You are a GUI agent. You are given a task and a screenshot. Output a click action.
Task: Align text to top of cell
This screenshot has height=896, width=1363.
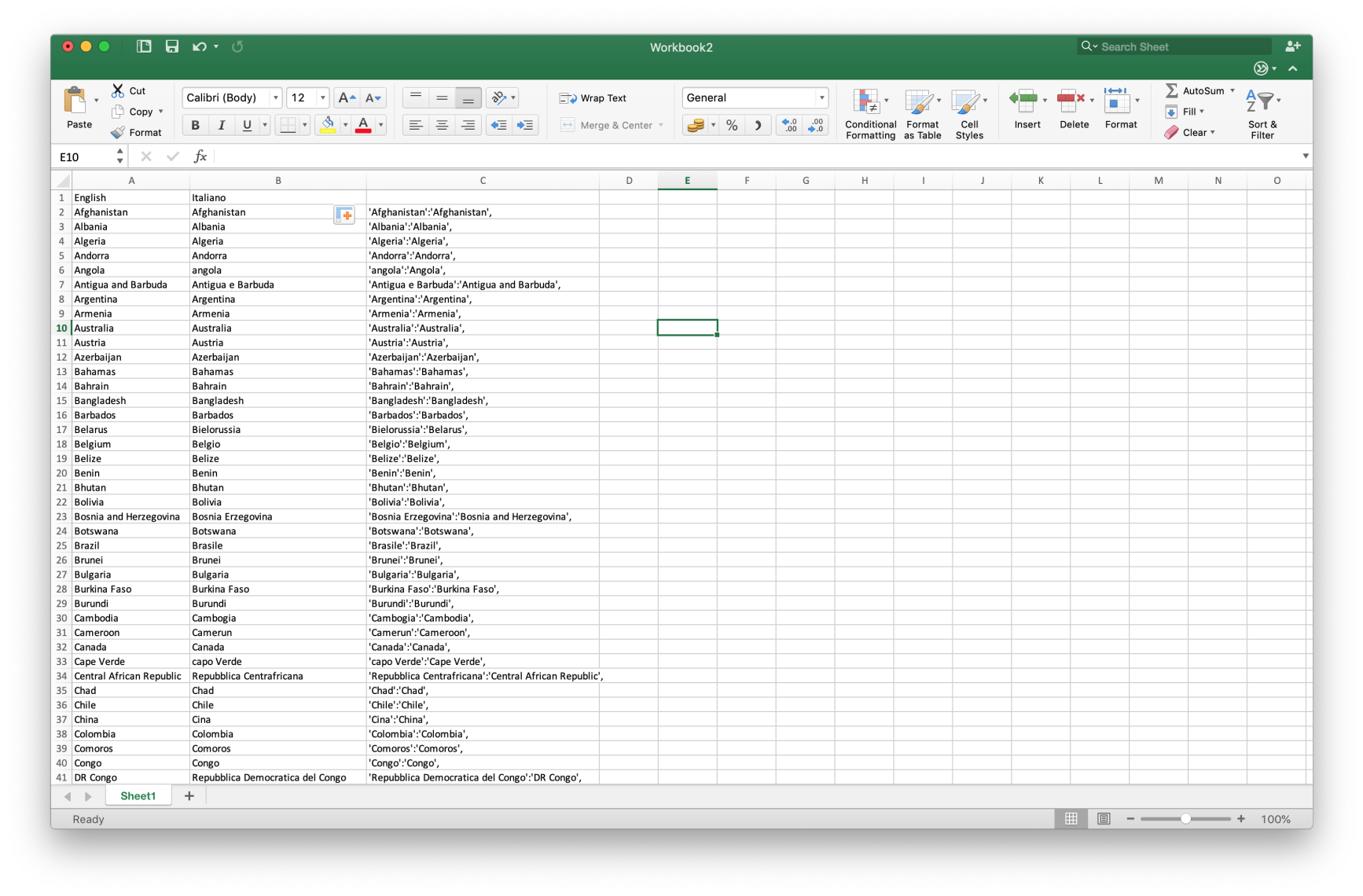click(x=416, y=97)
